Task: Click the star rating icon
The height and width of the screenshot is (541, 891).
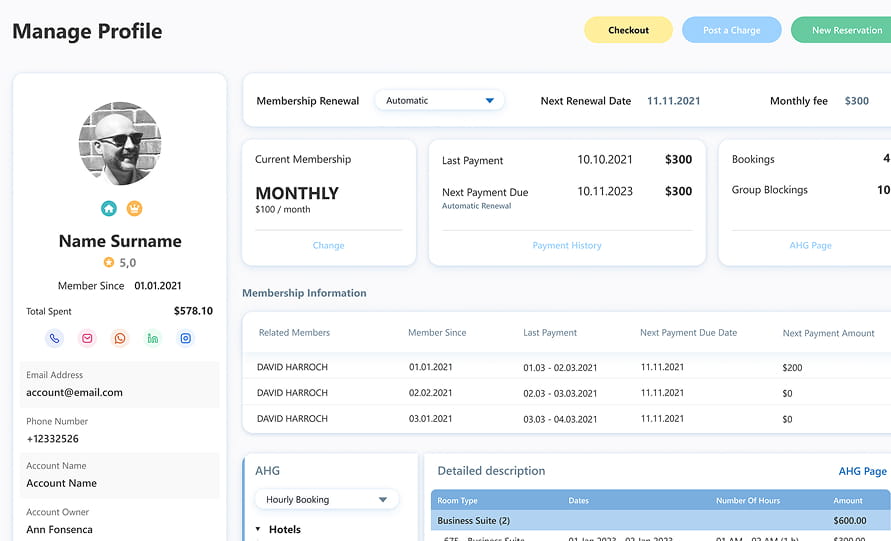Action: point(109,263)
